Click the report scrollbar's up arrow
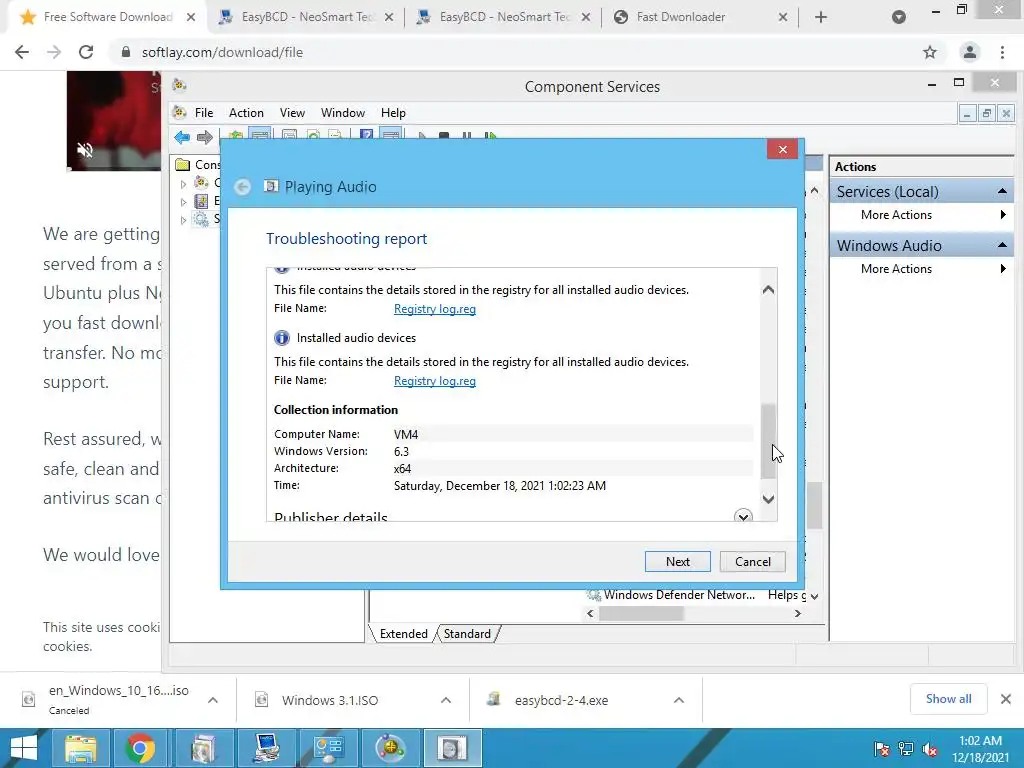Screen dimensions: 1024x768 [x=769, y=289]
